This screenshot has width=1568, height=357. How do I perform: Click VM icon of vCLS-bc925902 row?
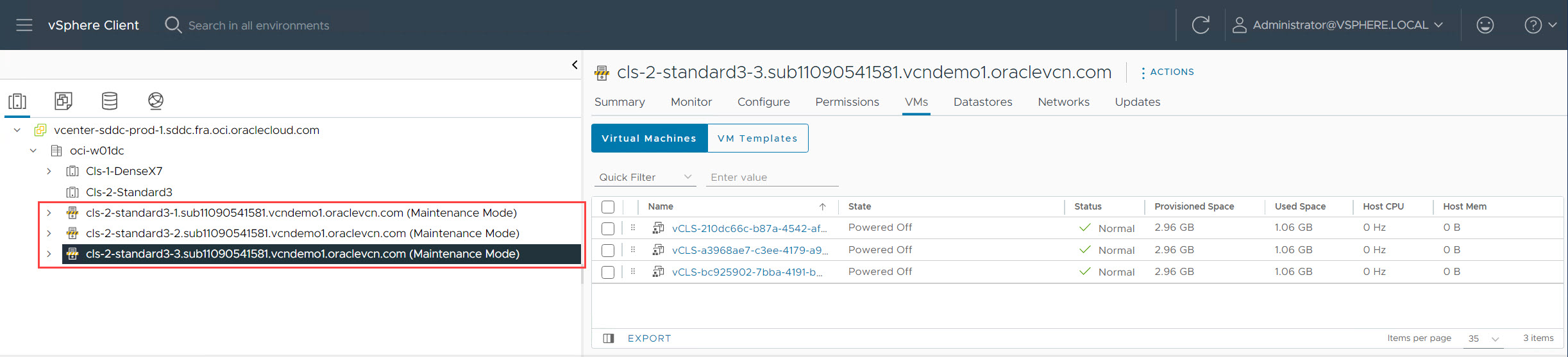coord(658,272)
